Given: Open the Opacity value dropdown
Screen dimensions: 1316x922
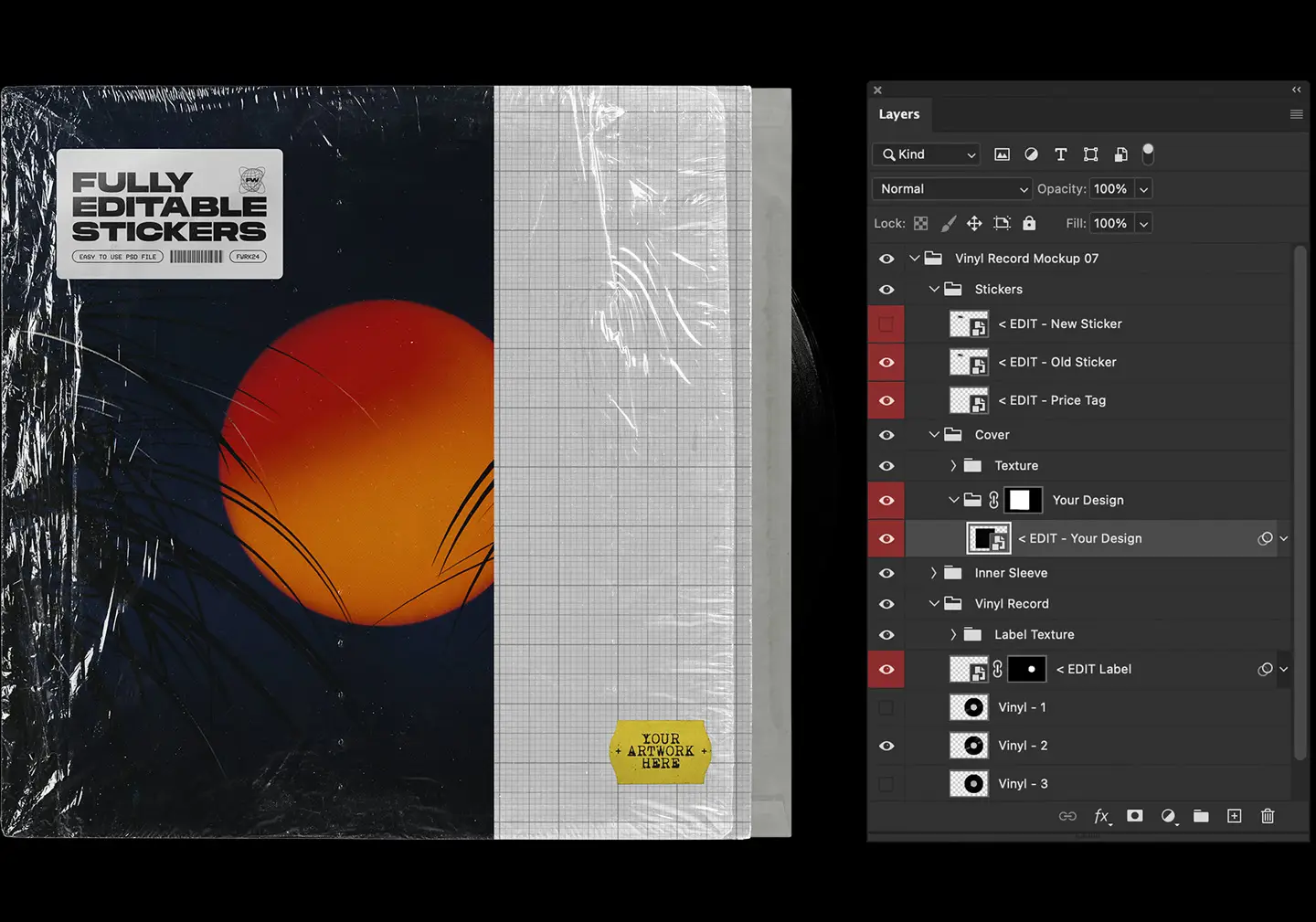Looking at the screenshot, I should (x=1142, y=188).
